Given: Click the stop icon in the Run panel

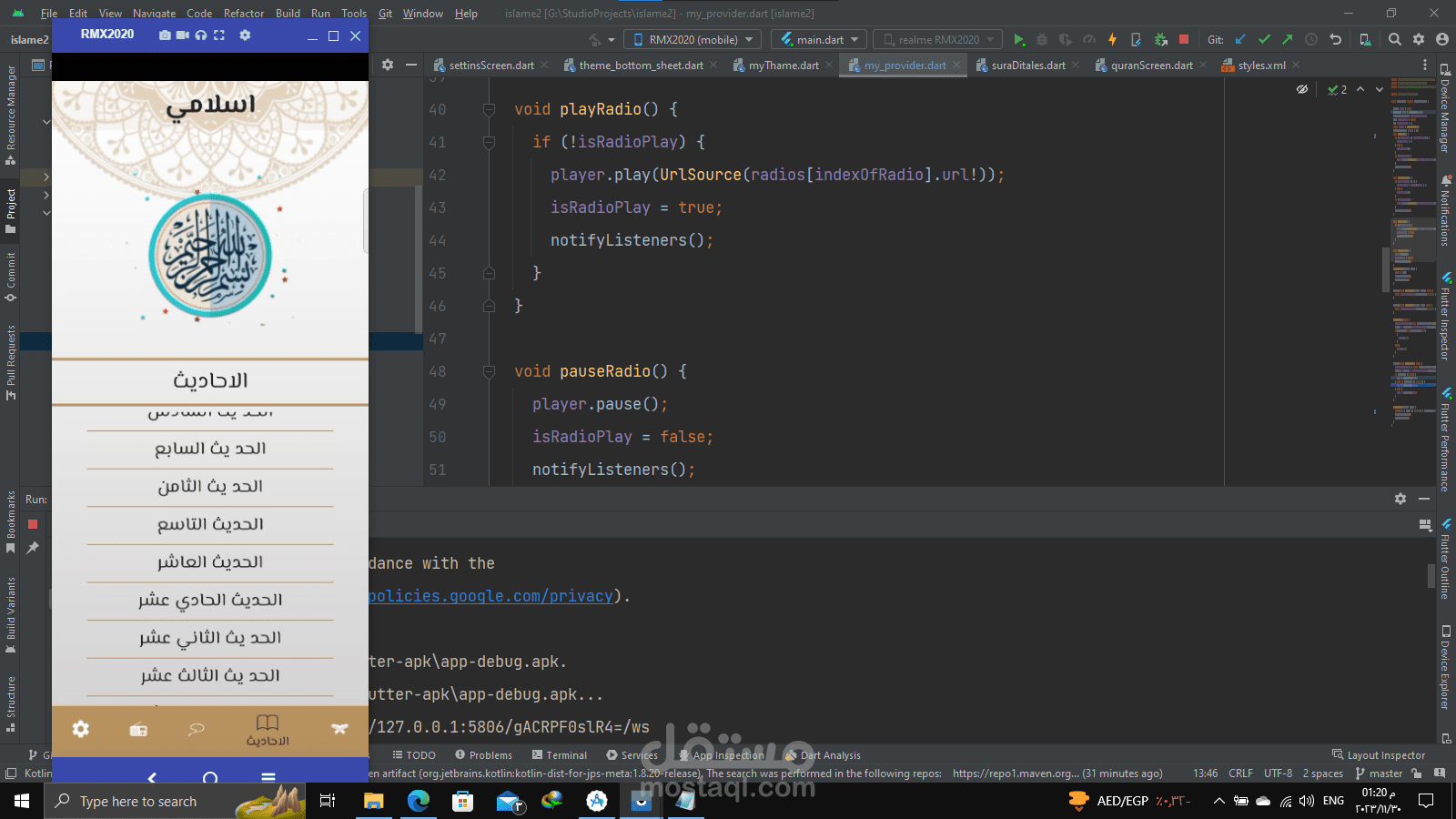Looking at the screenshot, I should point(33,524).
